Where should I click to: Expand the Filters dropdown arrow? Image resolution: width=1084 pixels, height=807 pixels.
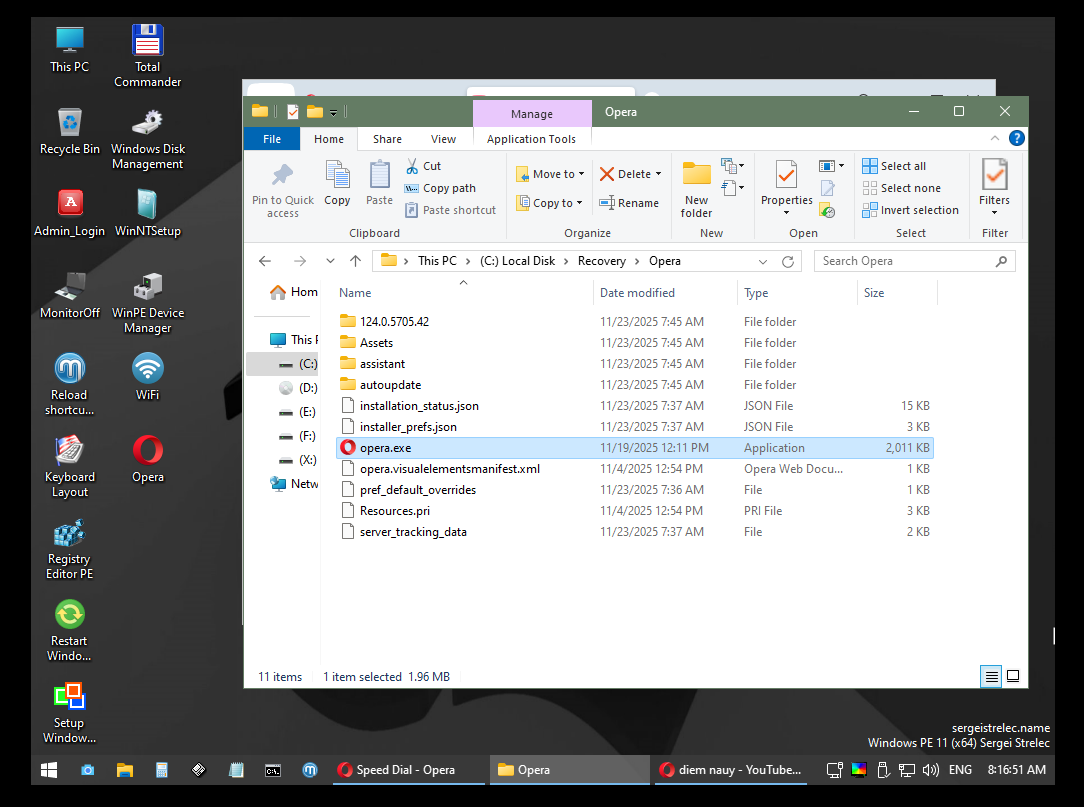coord(994,213)
